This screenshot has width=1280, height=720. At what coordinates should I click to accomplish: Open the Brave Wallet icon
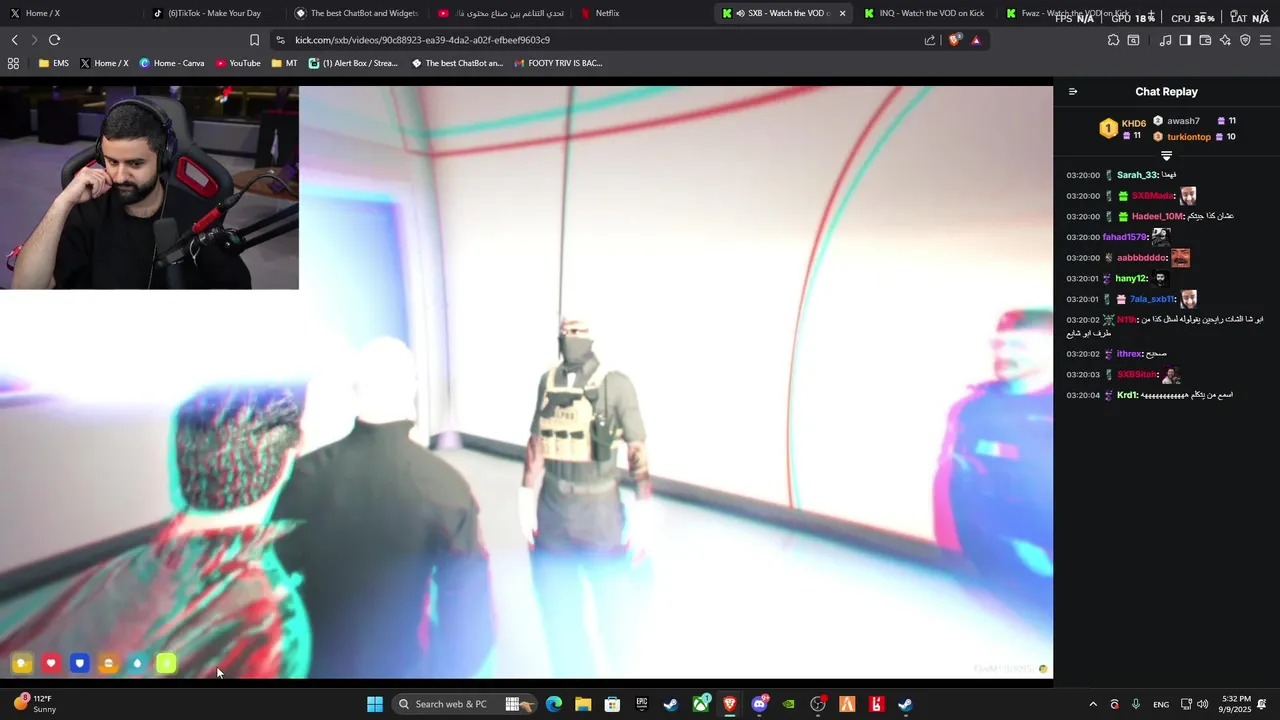pos(1205,40)
